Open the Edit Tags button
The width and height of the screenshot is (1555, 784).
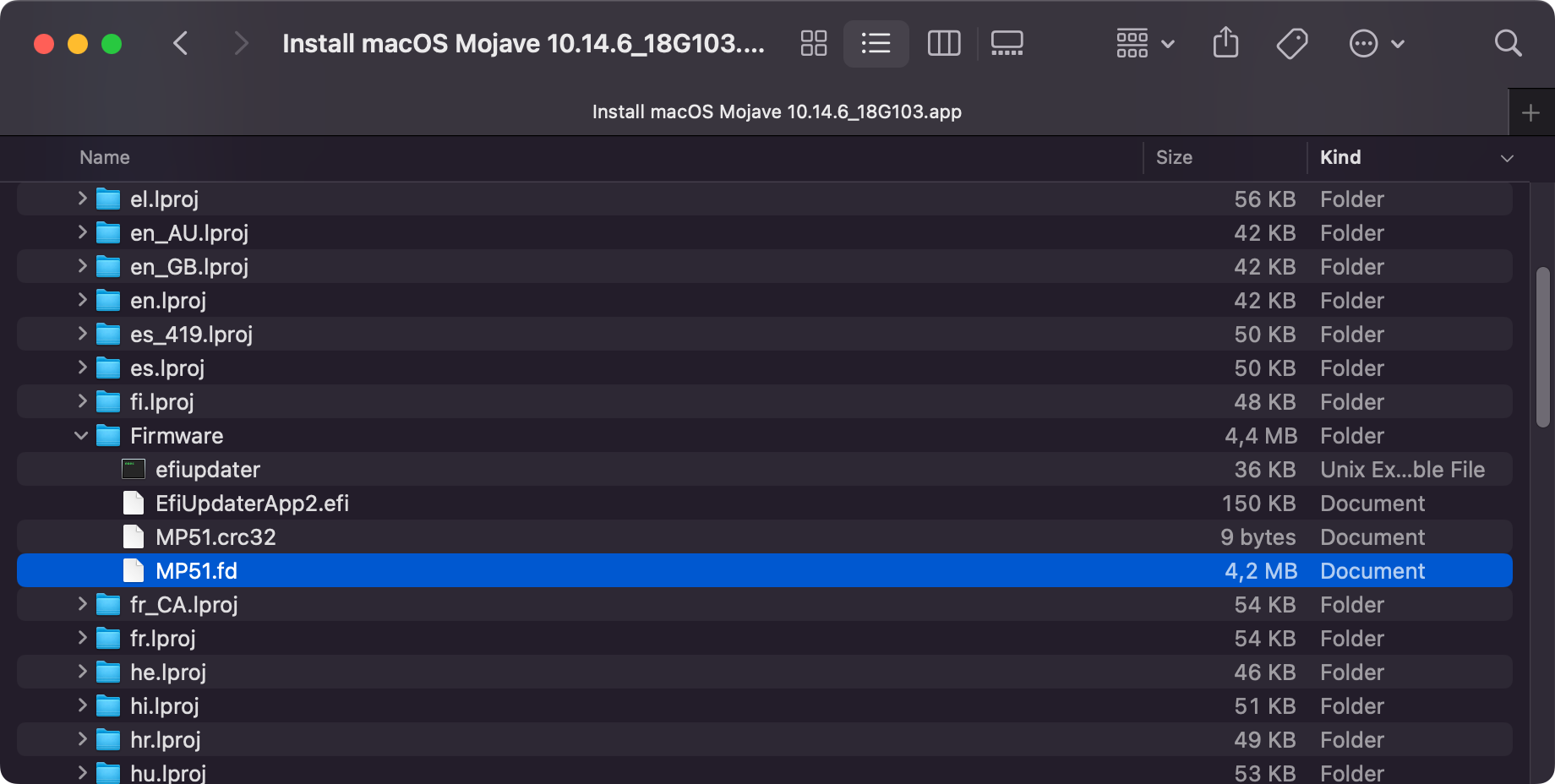click(x=1292, y=43)
